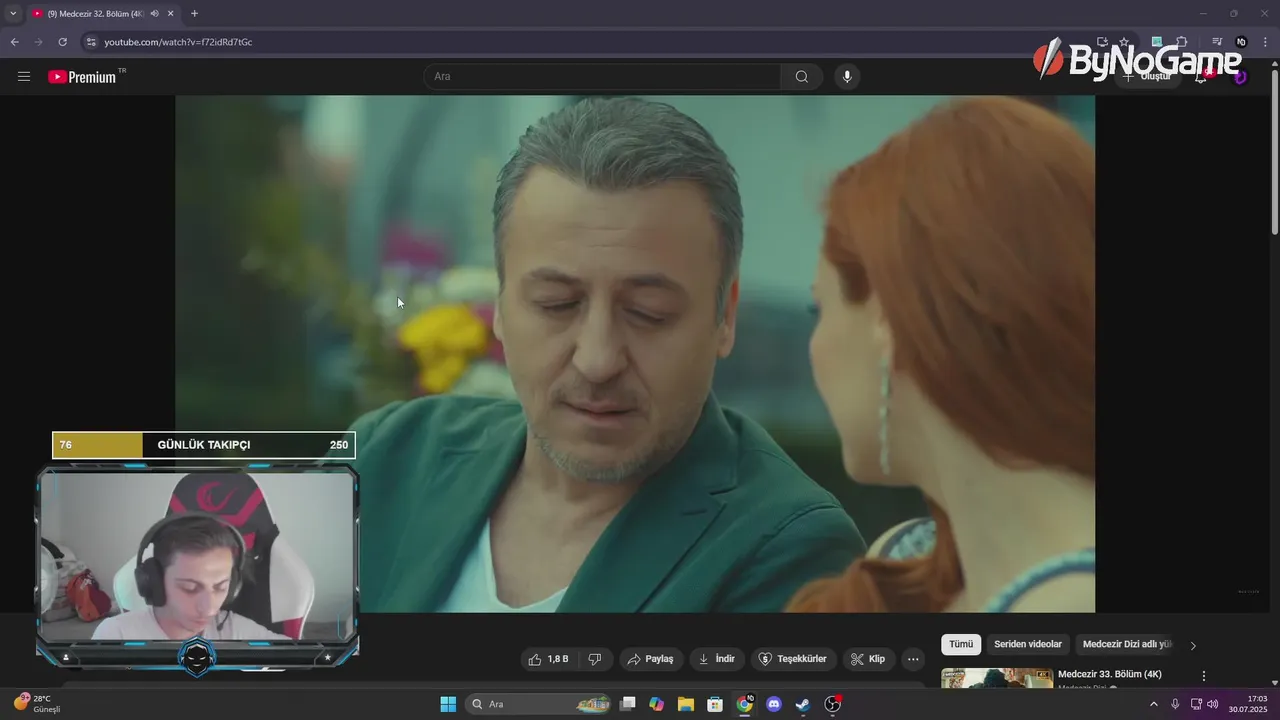Screen dimensions: 1280x720
Task: Open the 28°C Güneşli weather widget
Action: tap(37, 704)
